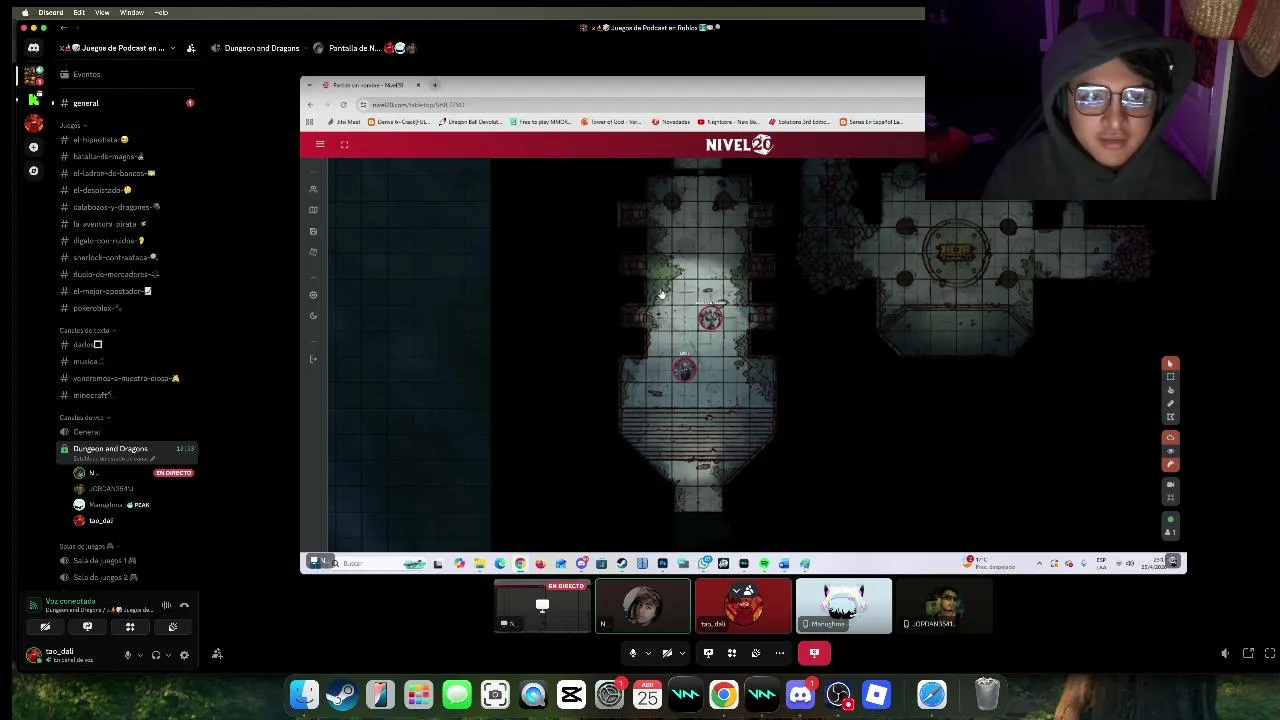Click share screen in voice connected panel

(87, 627)
